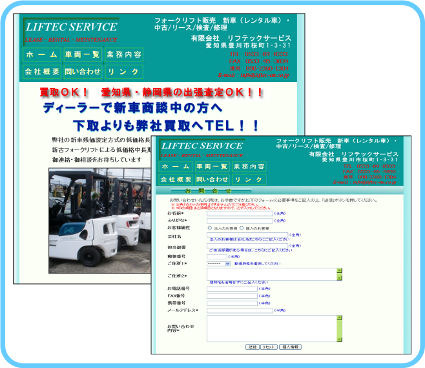Open 問い合わせ button on back page
Screen dimensions: 425x368
click(x=83, y=71)
